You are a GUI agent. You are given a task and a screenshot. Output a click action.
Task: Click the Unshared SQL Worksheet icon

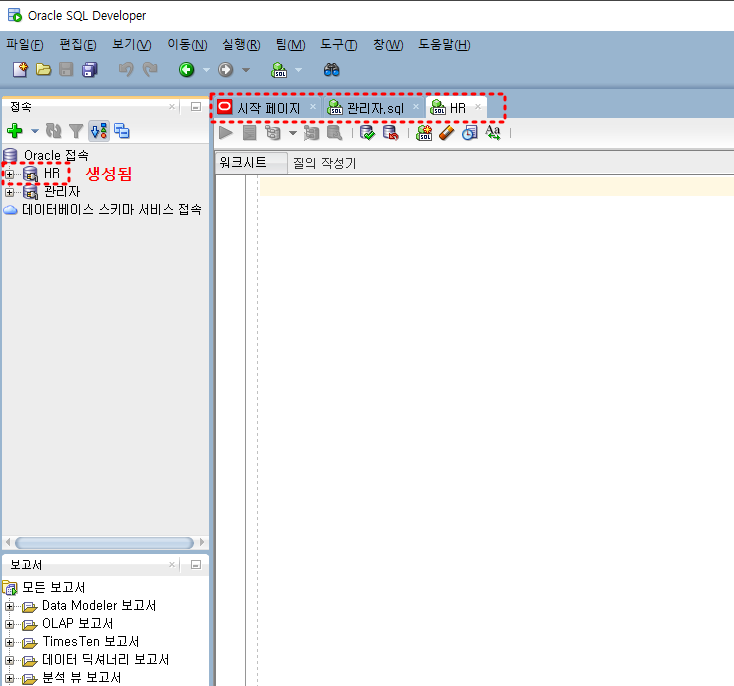click(424, 133)
